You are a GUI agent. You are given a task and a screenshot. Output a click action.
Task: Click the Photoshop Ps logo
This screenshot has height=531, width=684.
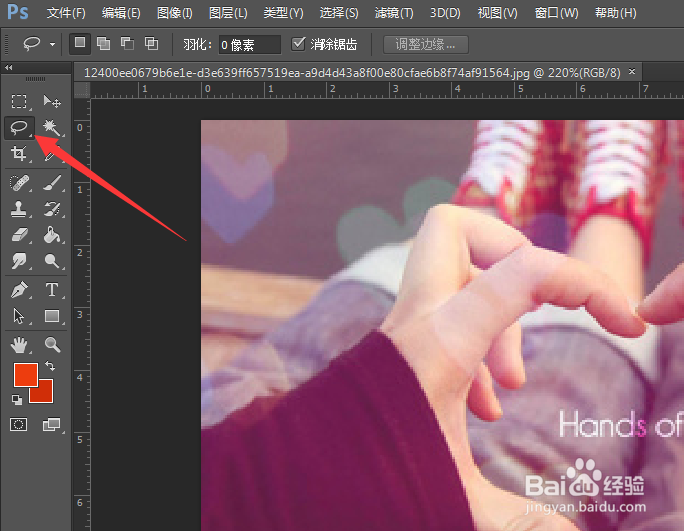click(x=18, y=12)
